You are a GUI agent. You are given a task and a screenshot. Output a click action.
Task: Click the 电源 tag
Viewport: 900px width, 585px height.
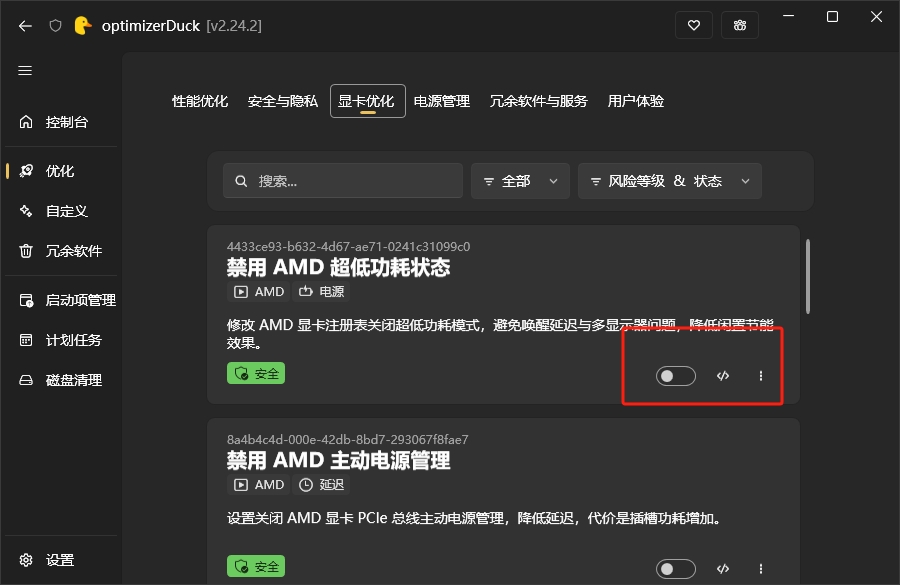[321, 292]
